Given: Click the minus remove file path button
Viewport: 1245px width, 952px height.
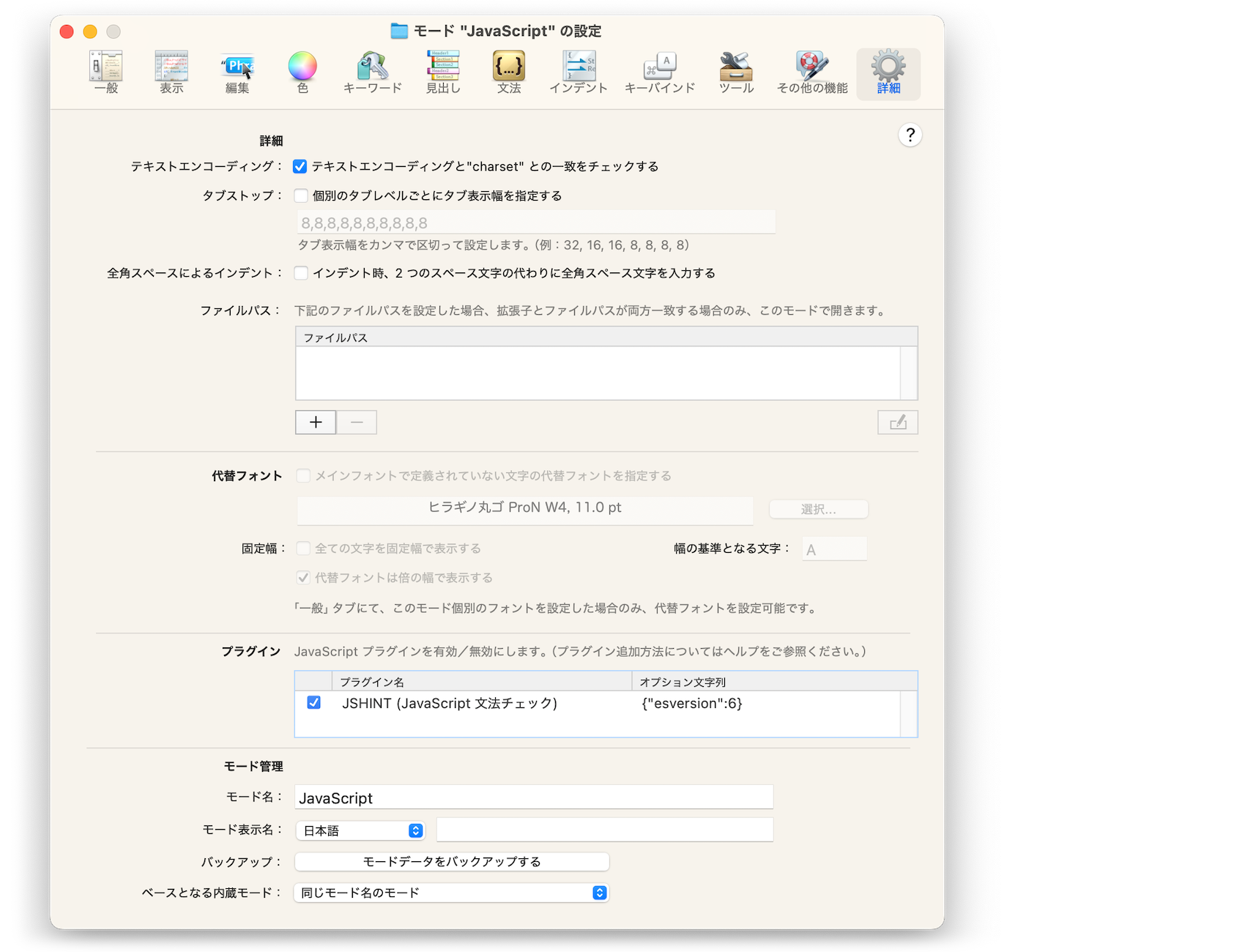Looking at the screenshot, I should (x=357, y=423).
